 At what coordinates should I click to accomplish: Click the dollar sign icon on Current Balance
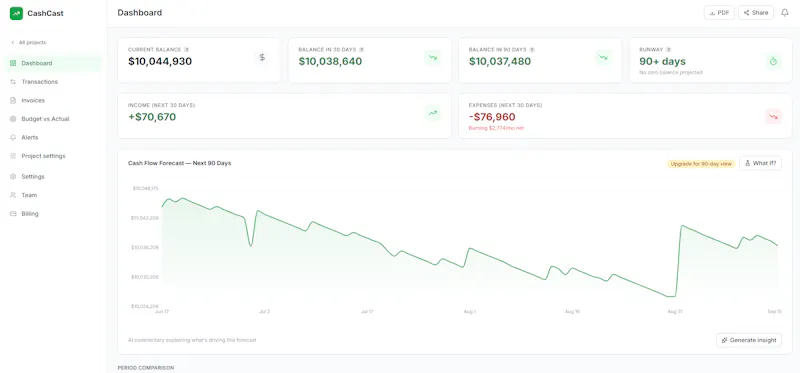262,58
